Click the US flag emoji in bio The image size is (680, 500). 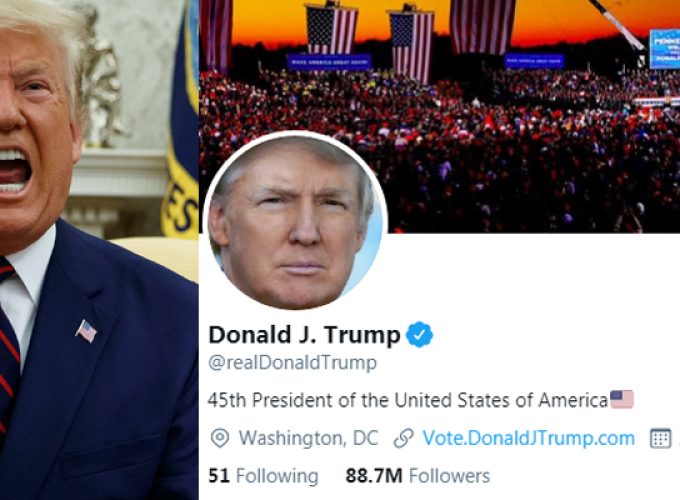point(622,399)
